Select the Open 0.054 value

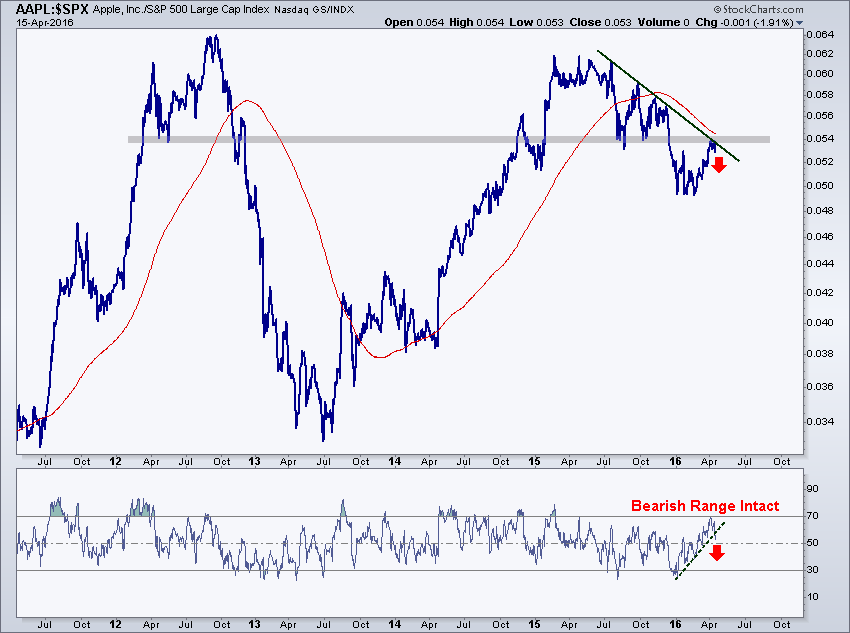pyautogui.click(x=414, y=22)
